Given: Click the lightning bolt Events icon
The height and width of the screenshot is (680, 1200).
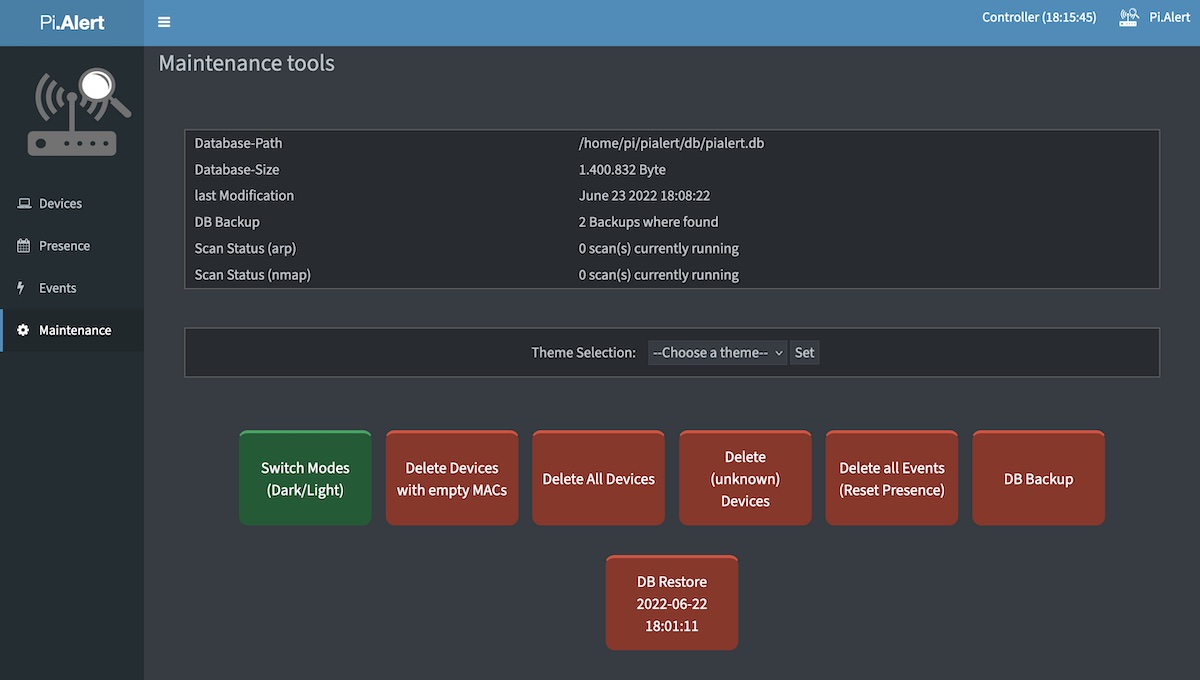Looking at the screenshot, I should point(22,288).
